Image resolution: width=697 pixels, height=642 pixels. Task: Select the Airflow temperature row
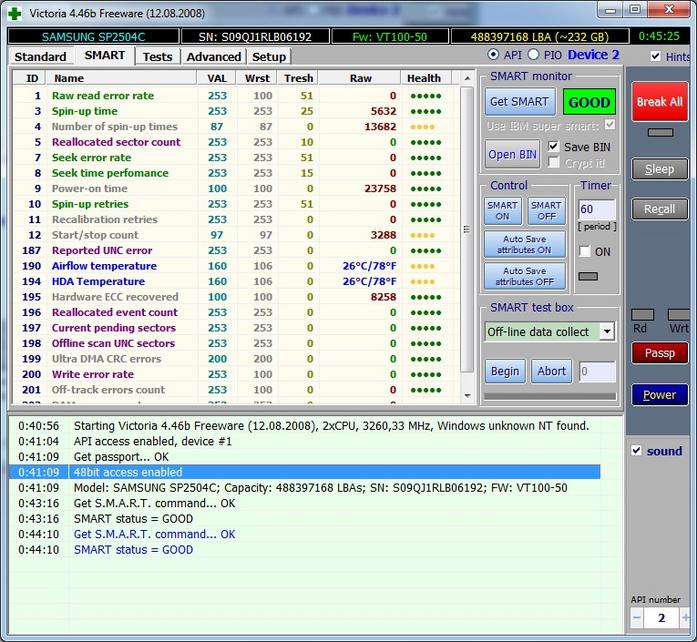point(236,266)
